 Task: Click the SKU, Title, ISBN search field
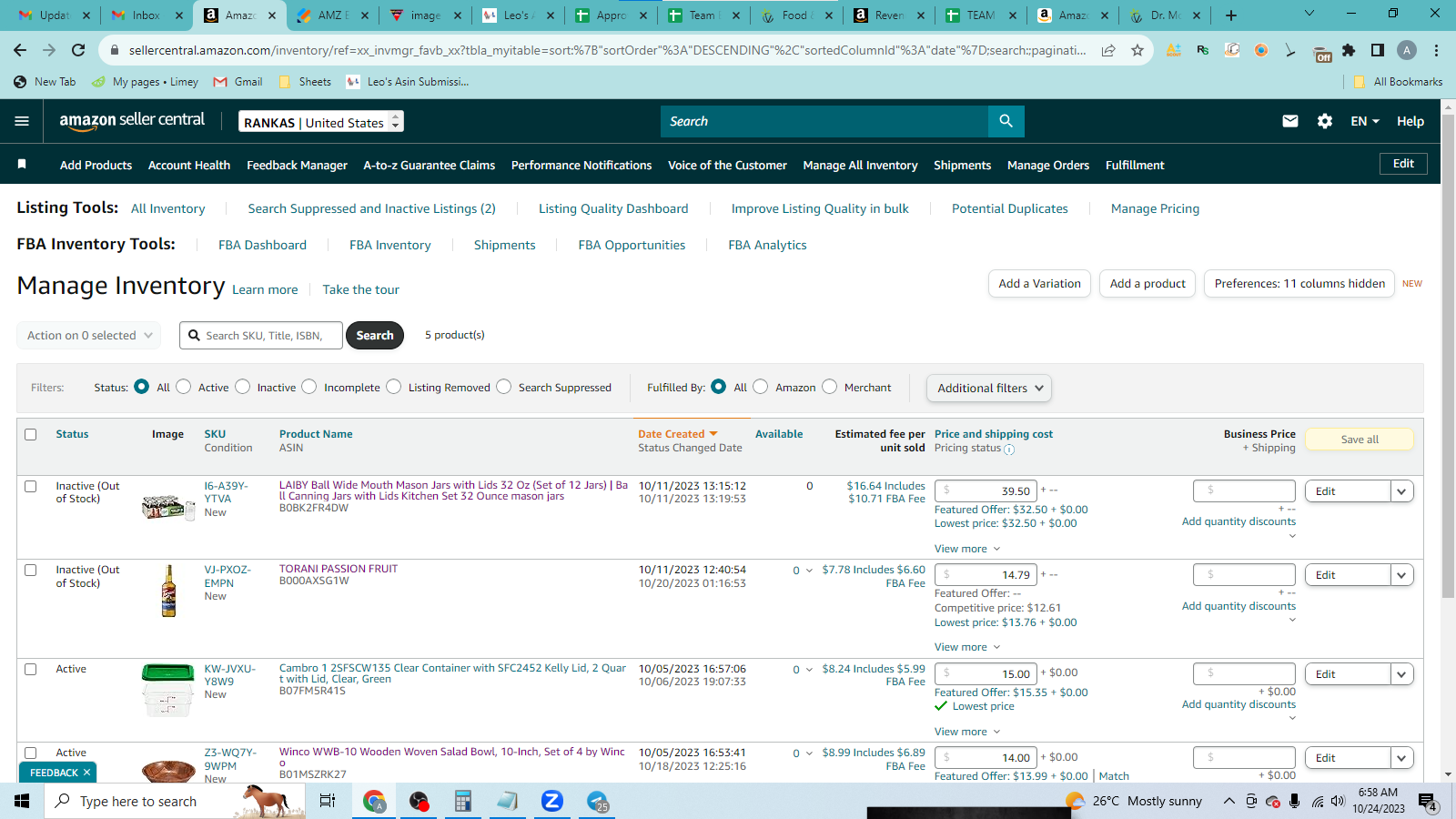261,335
